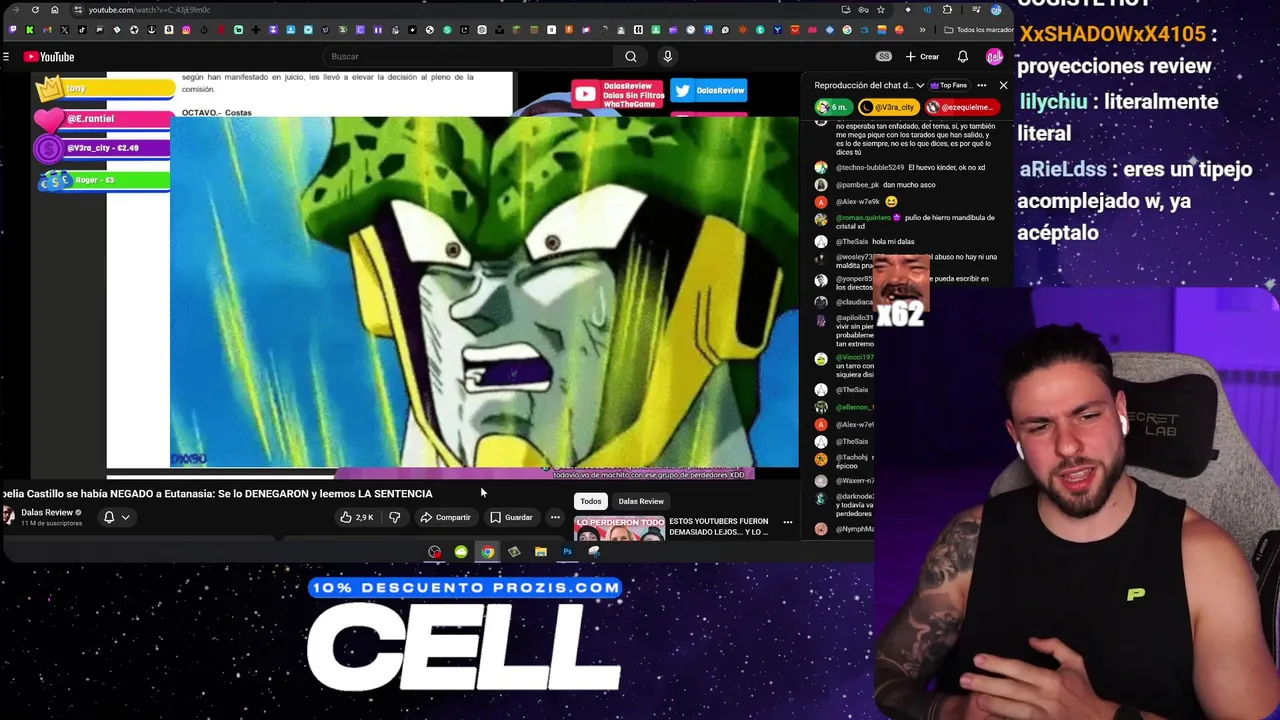Open the Todos los marcadores folder
This screenshot has height=720, width=1280.
click(978, 30)
